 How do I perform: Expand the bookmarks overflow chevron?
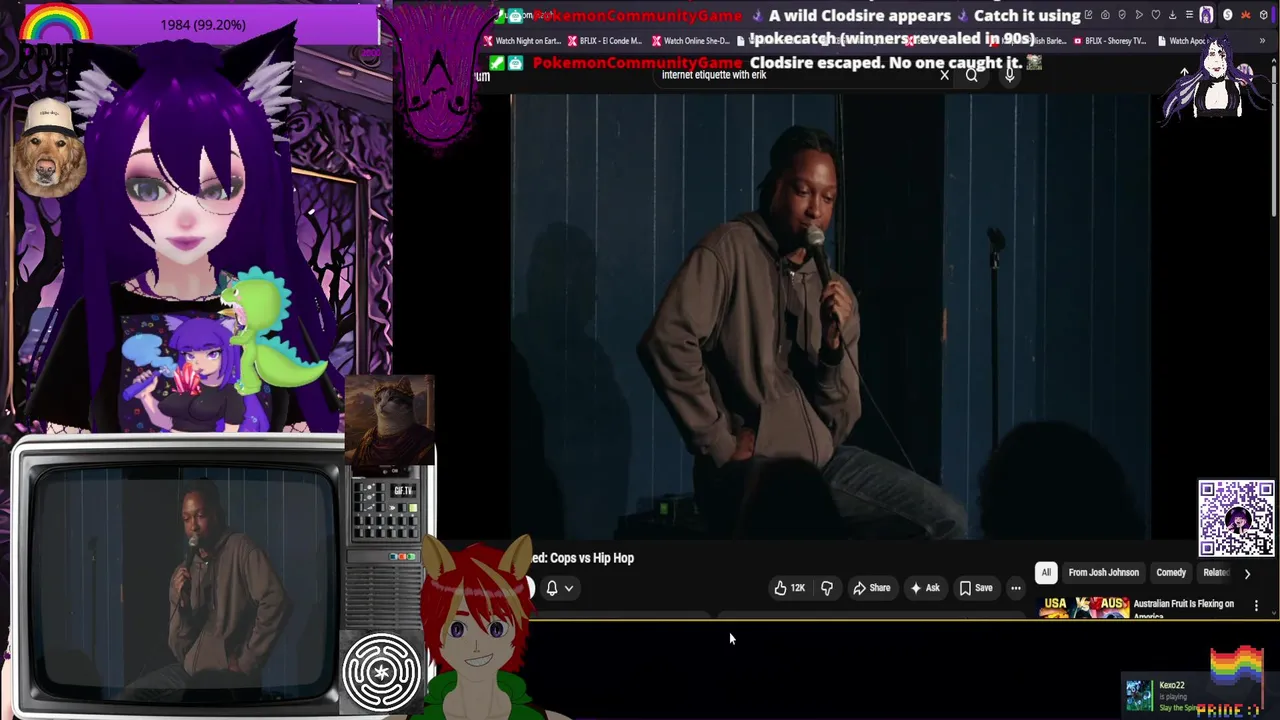(x=1262, y=41)
